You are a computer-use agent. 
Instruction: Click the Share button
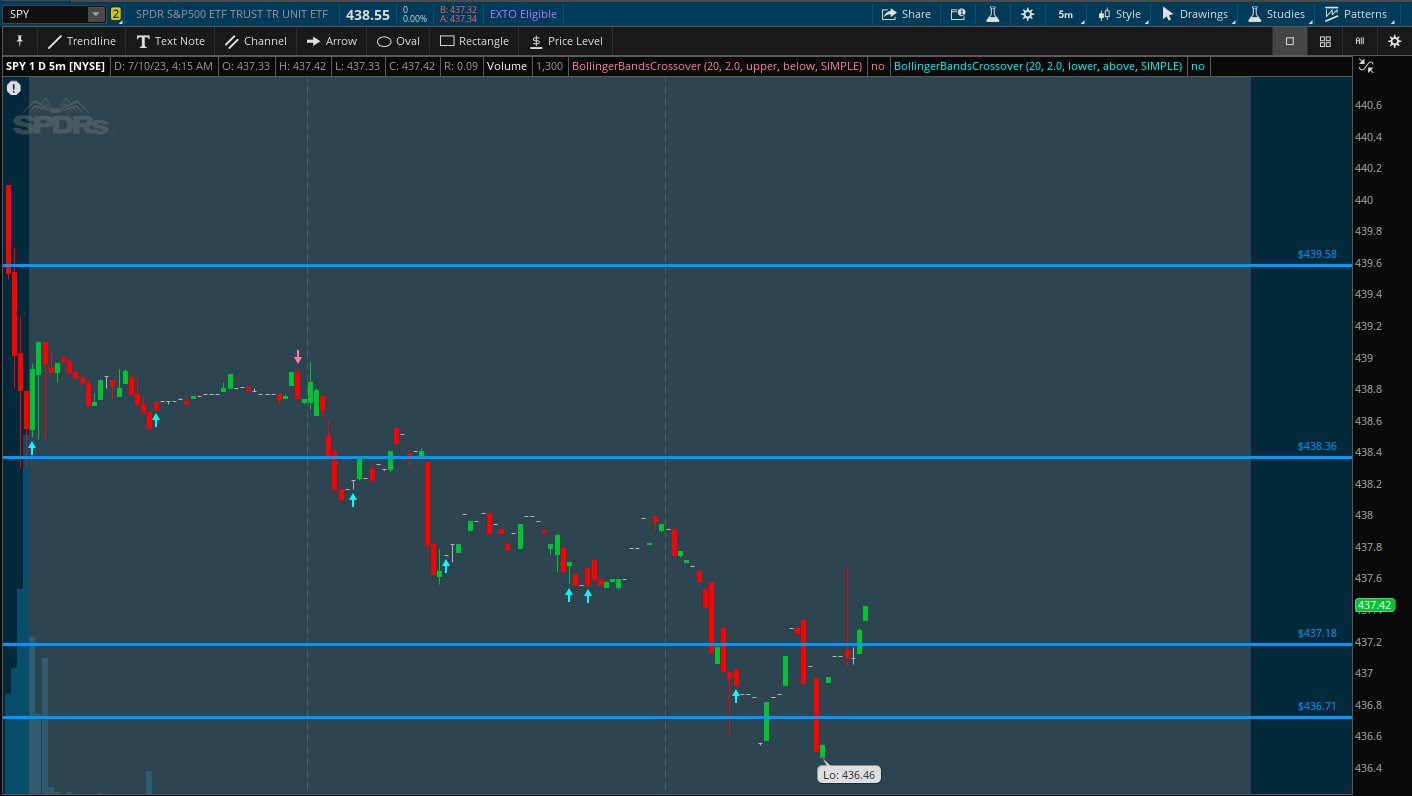click(905, 14)
